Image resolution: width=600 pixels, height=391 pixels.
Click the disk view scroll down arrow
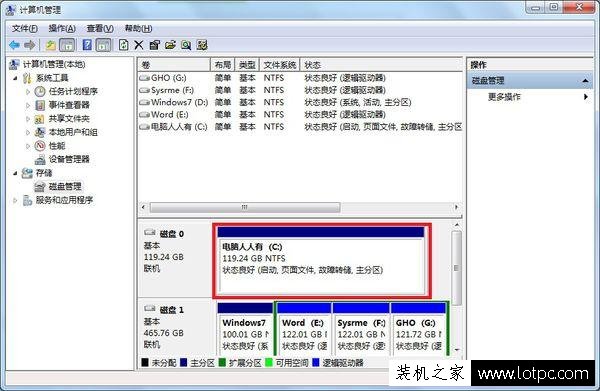pos(457,350)
